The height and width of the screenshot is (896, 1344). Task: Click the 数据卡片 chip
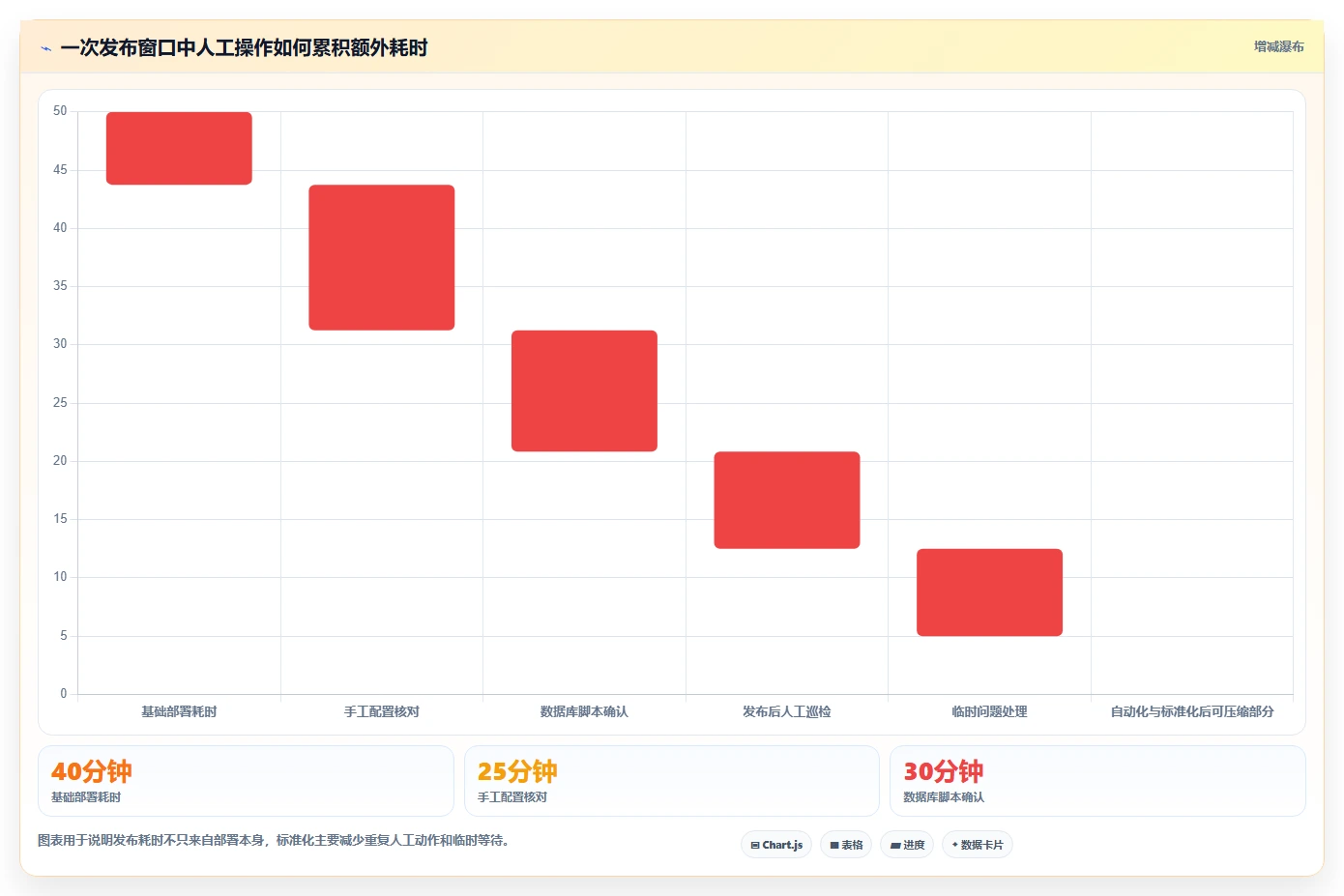978,845
